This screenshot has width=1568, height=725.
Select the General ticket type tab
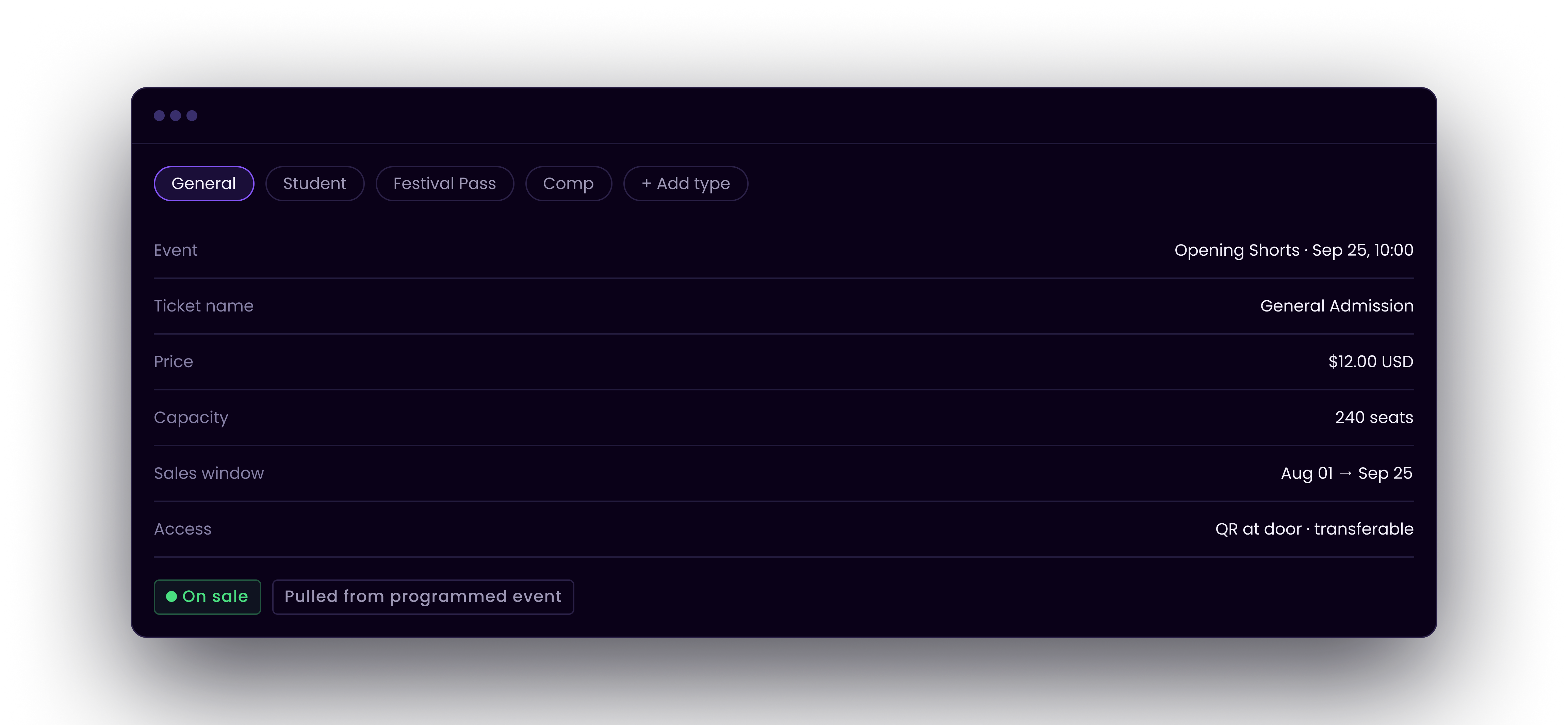click(204, 183)
